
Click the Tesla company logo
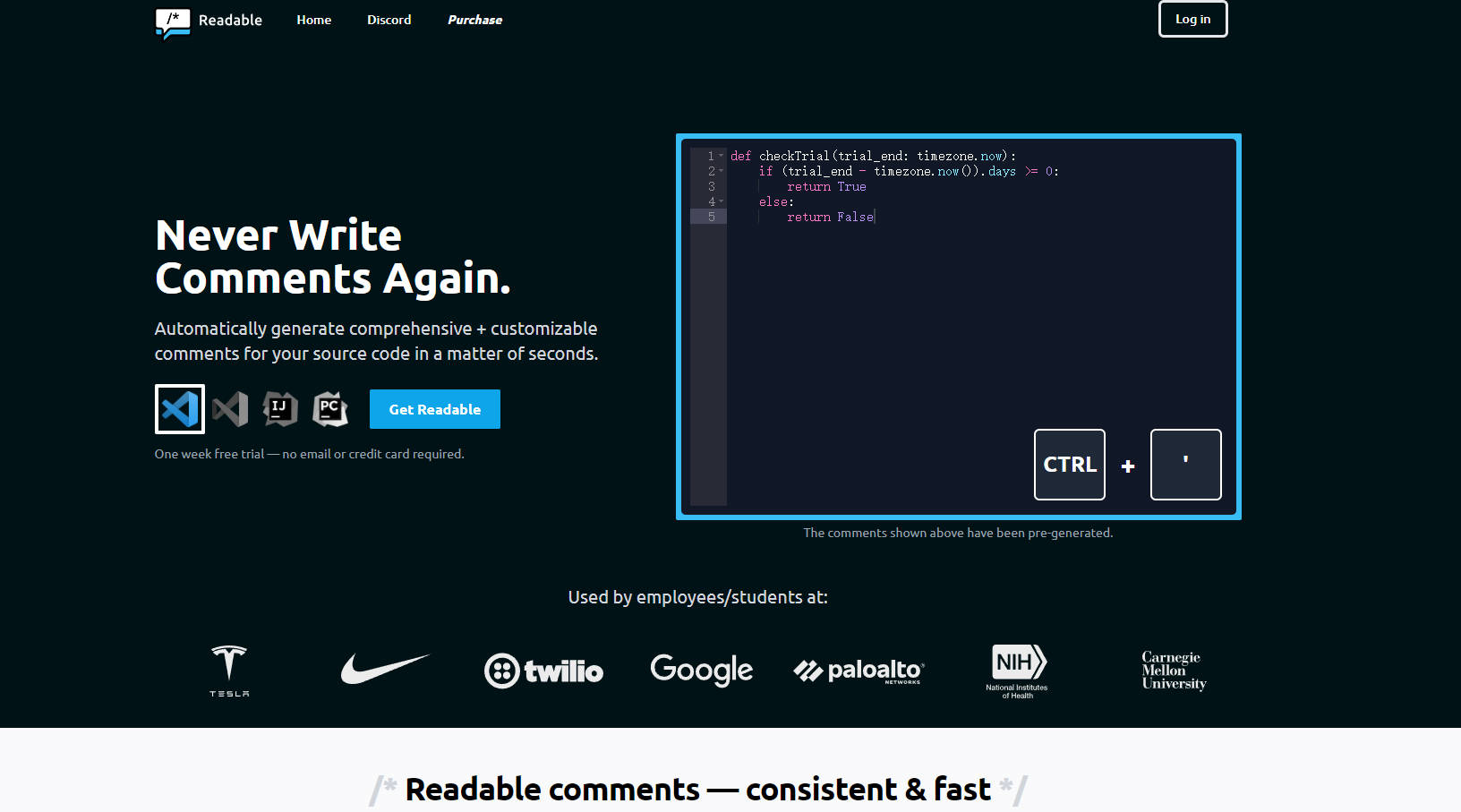(229, 670)
